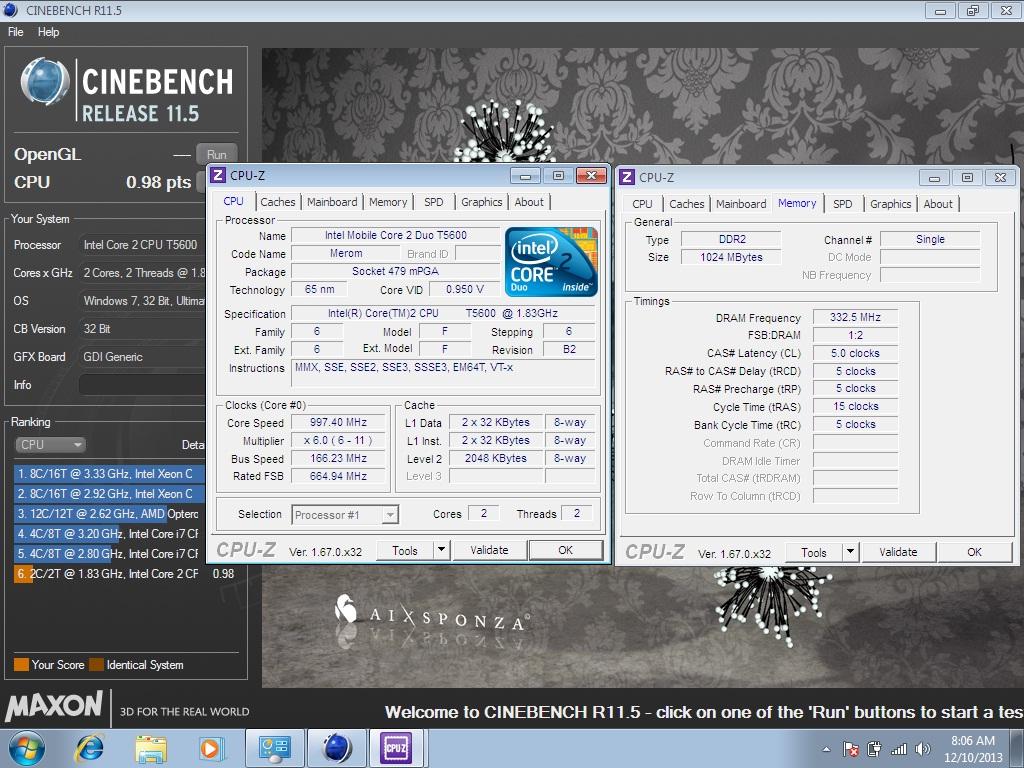
Task: Run the OpenGL benchmark
Action: 216,155
